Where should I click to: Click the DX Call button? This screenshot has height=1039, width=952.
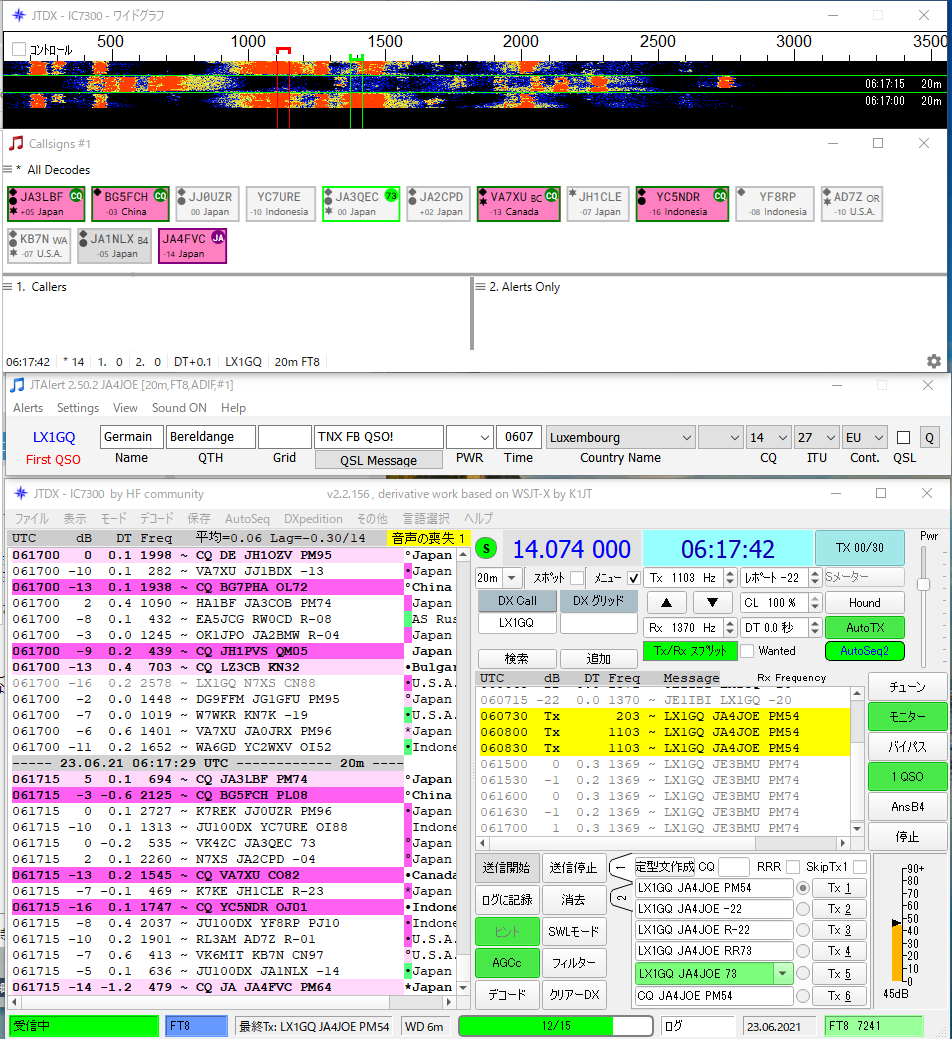pos(517,601)
